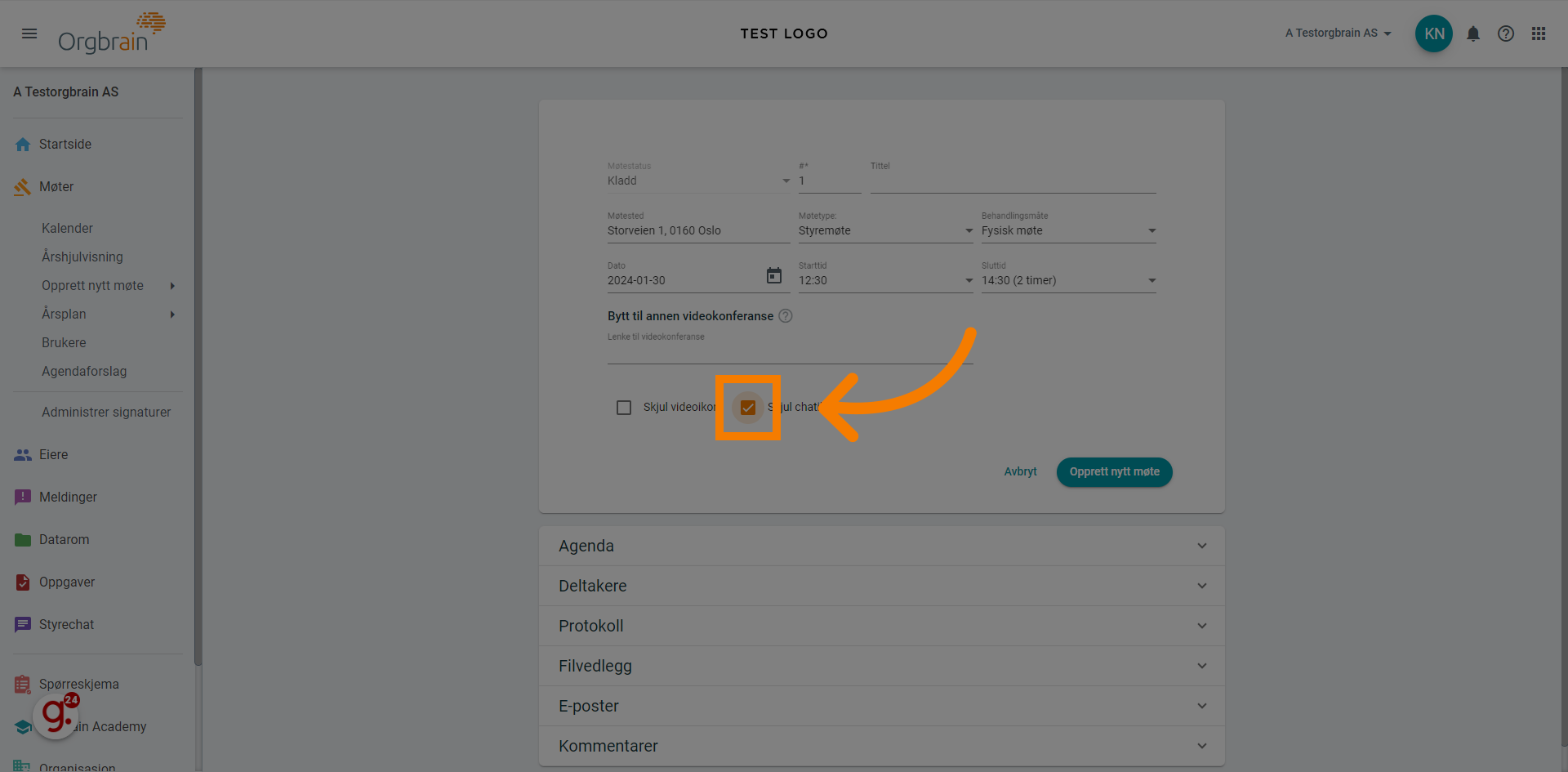Image resolution: width=1568 pixels, height=772 pixels.
Task: Click the Eiere people icon
Action: 23,455
